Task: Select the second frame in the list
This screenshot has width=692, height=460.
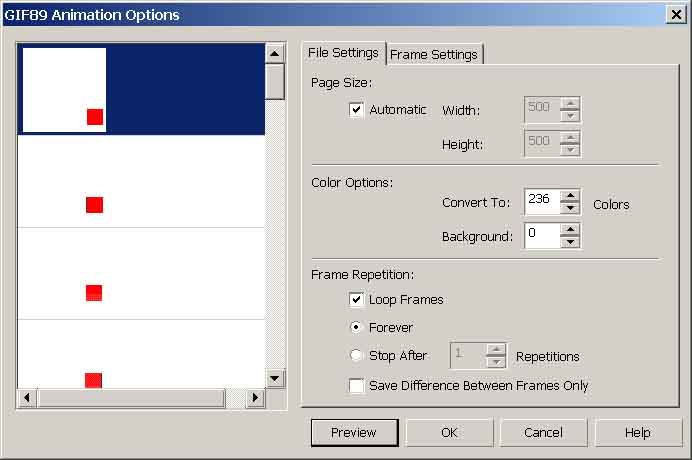Action: [x=141, y=181]
